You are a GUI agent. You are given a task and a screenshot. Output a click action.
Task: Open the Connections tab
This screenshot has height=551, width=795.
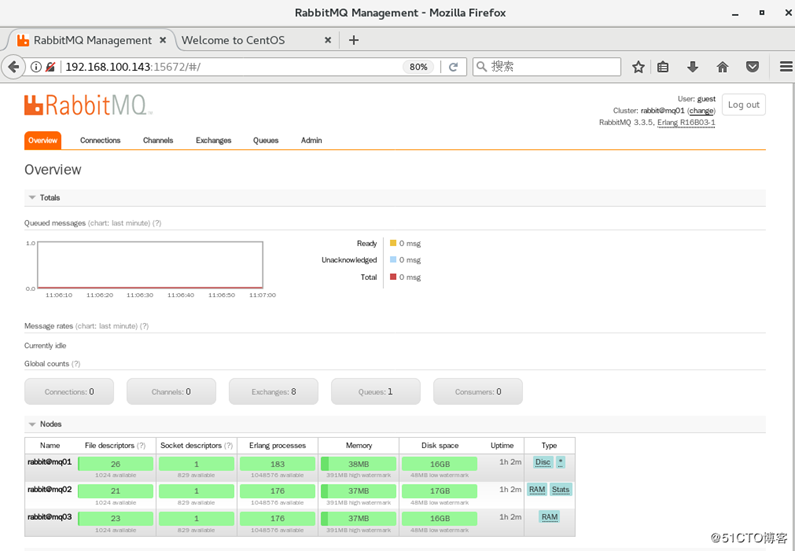(x=100, y=140)
